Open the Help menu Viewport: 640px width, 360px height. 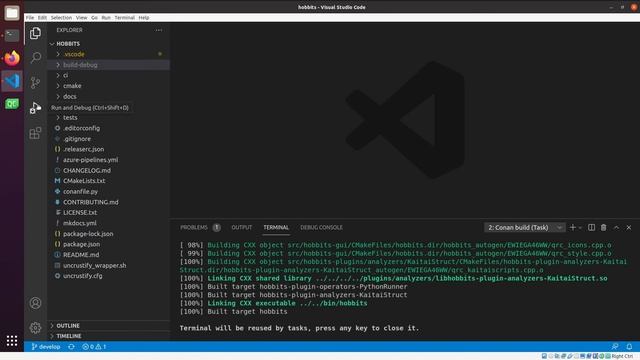point(144,18)
